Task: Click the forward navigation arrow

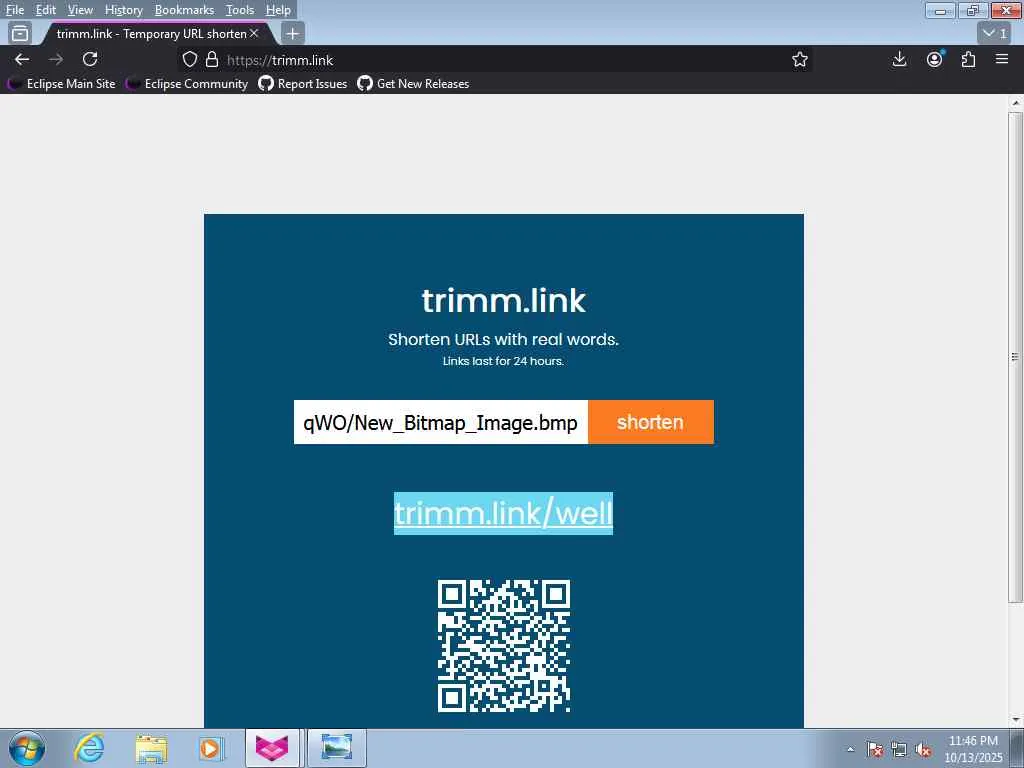Action: coord(56,59)
